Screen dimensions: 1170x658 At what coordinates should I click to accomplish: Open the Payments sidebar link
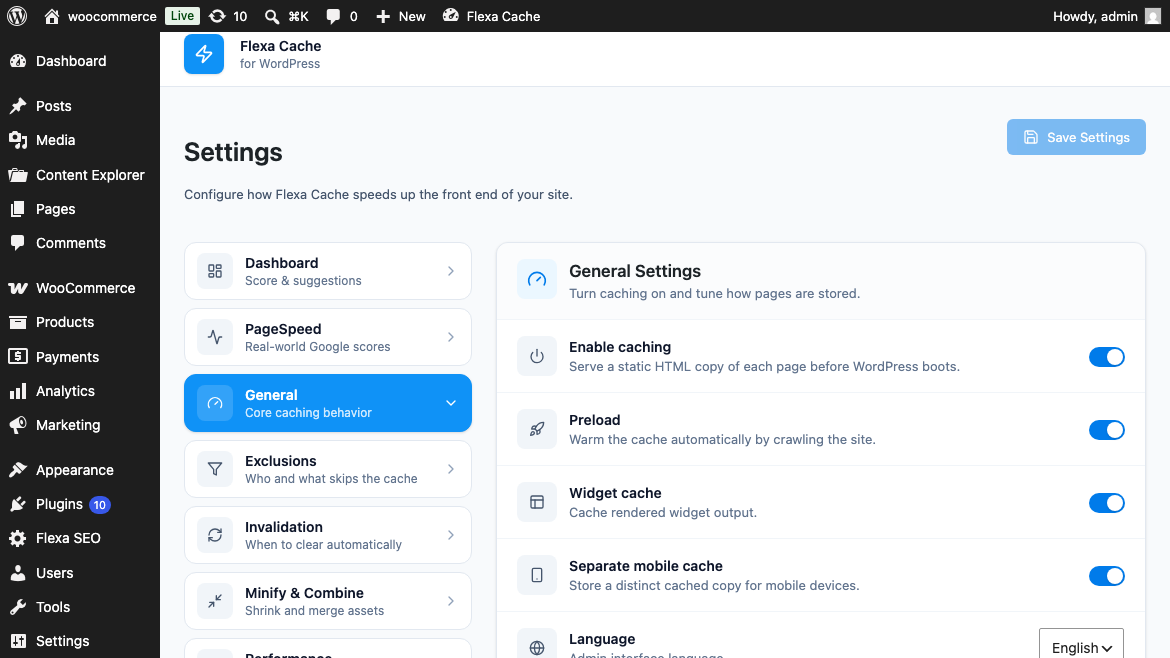coord(80,357)
